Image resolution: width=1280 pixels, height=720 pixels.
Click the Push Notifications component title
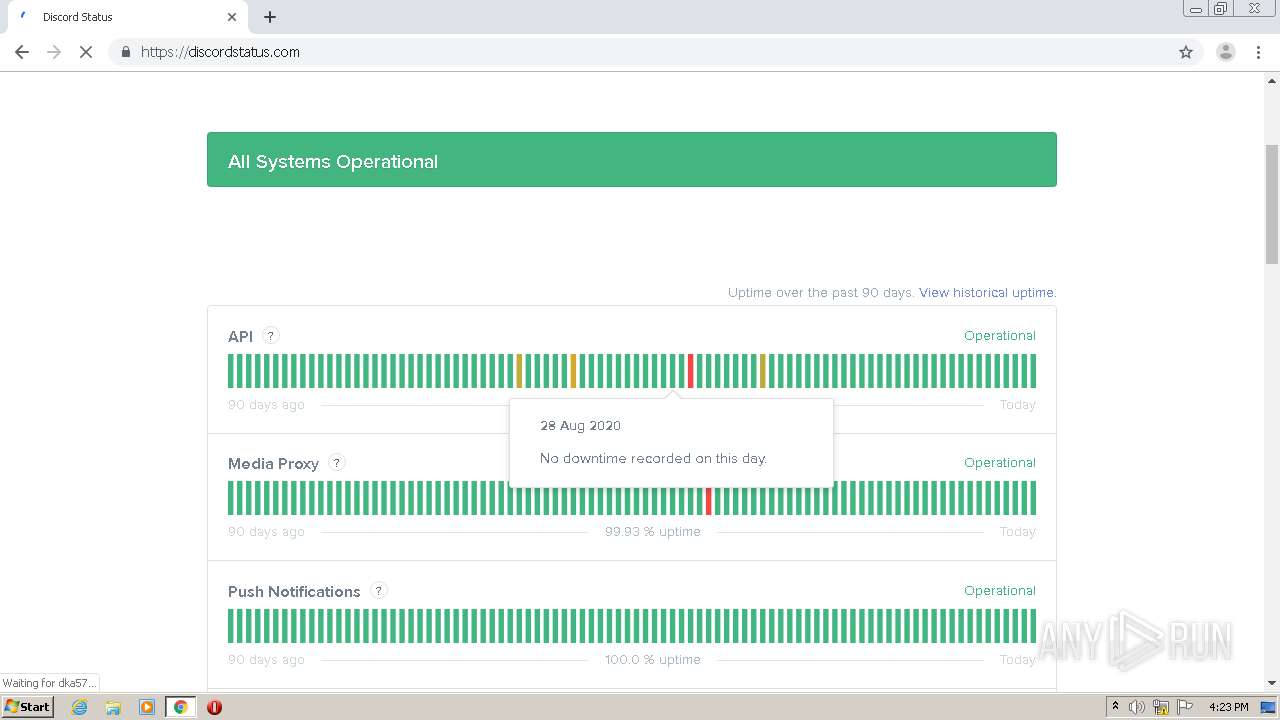(x=294, y=592)
